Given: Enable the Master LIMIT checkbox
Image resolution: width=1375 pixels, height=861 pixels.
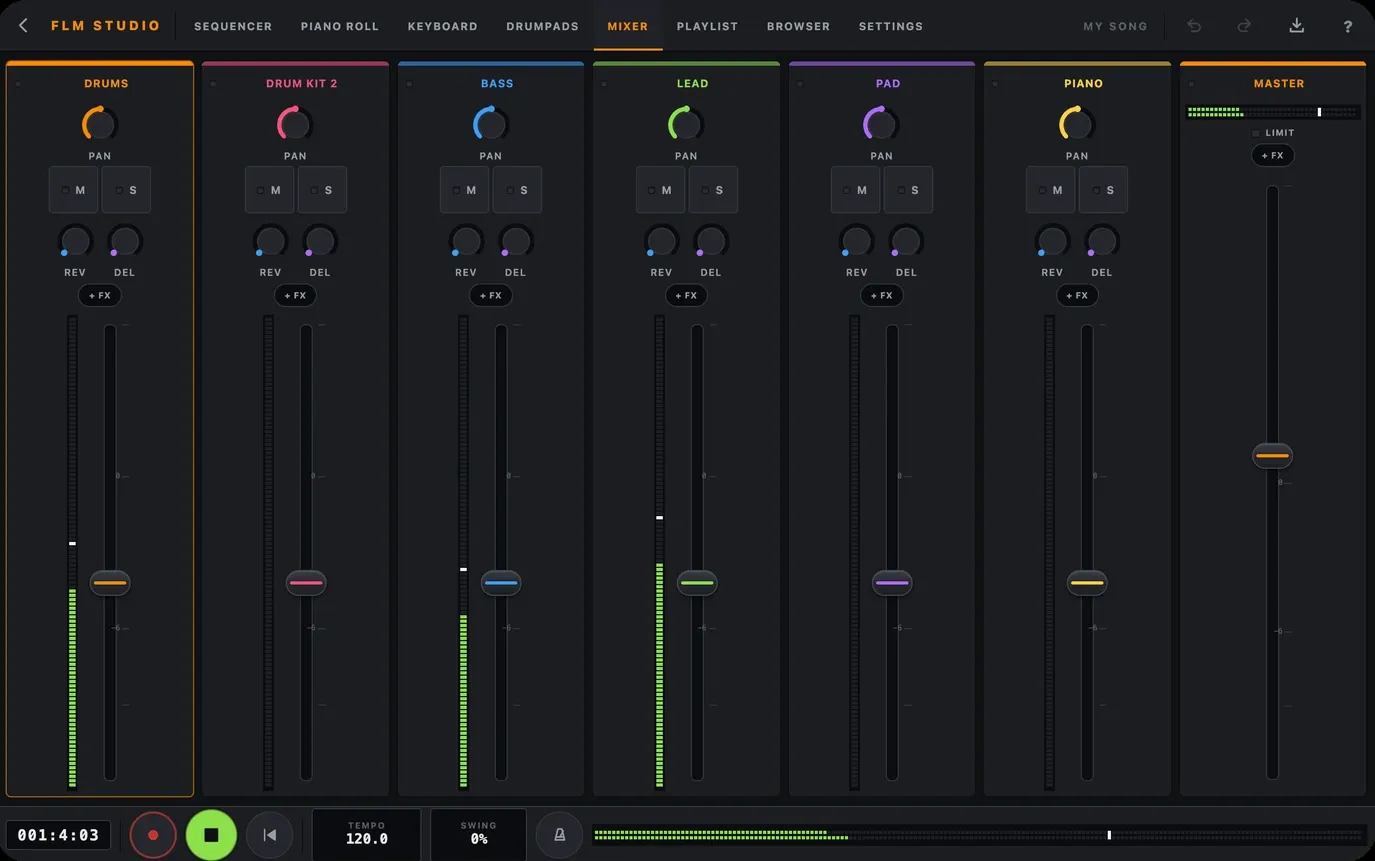Looking at the screenshot, I should click(x=1257, y=133).
